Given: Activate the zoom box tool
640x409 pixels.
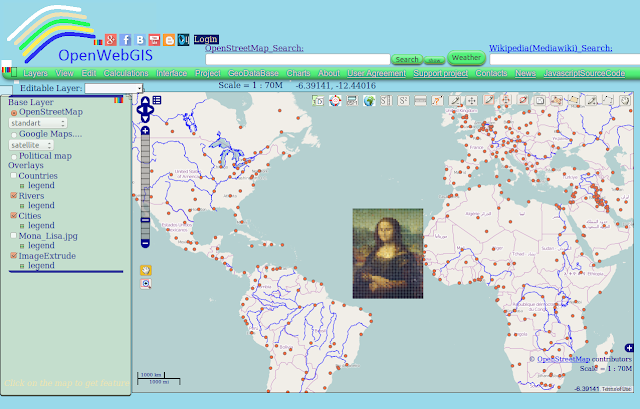Looking at the screenshot, I should 146,284.
